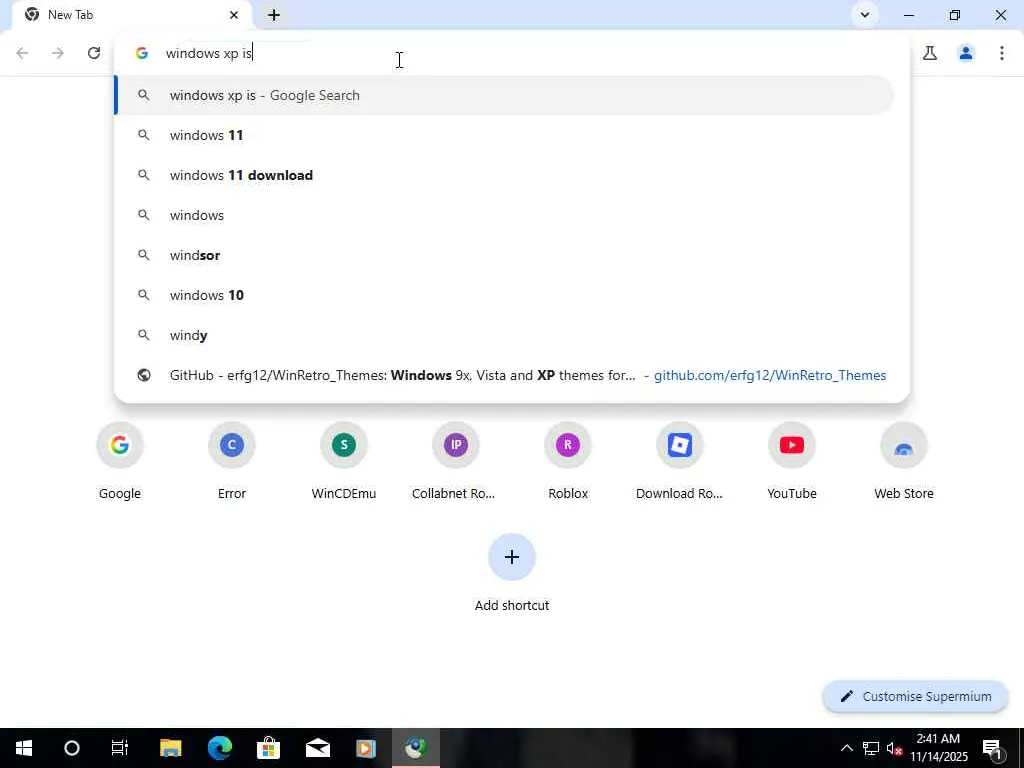The image size is (1024, 768).
Task: Click the Supermium browser taskbar icon
Action: pos(416,748)
